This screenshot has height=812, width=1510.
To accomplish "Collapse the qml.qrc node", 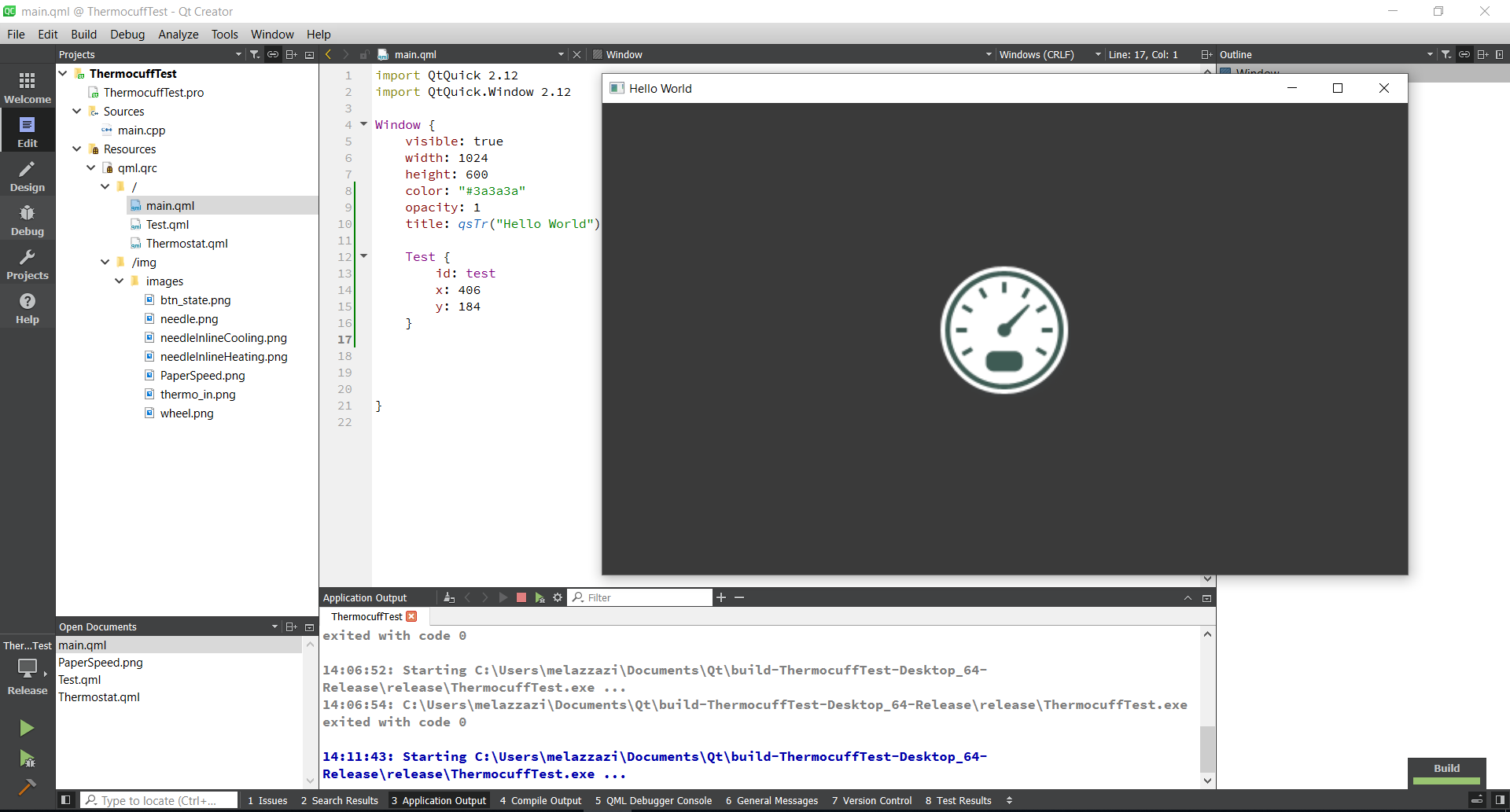I will 91,167.
